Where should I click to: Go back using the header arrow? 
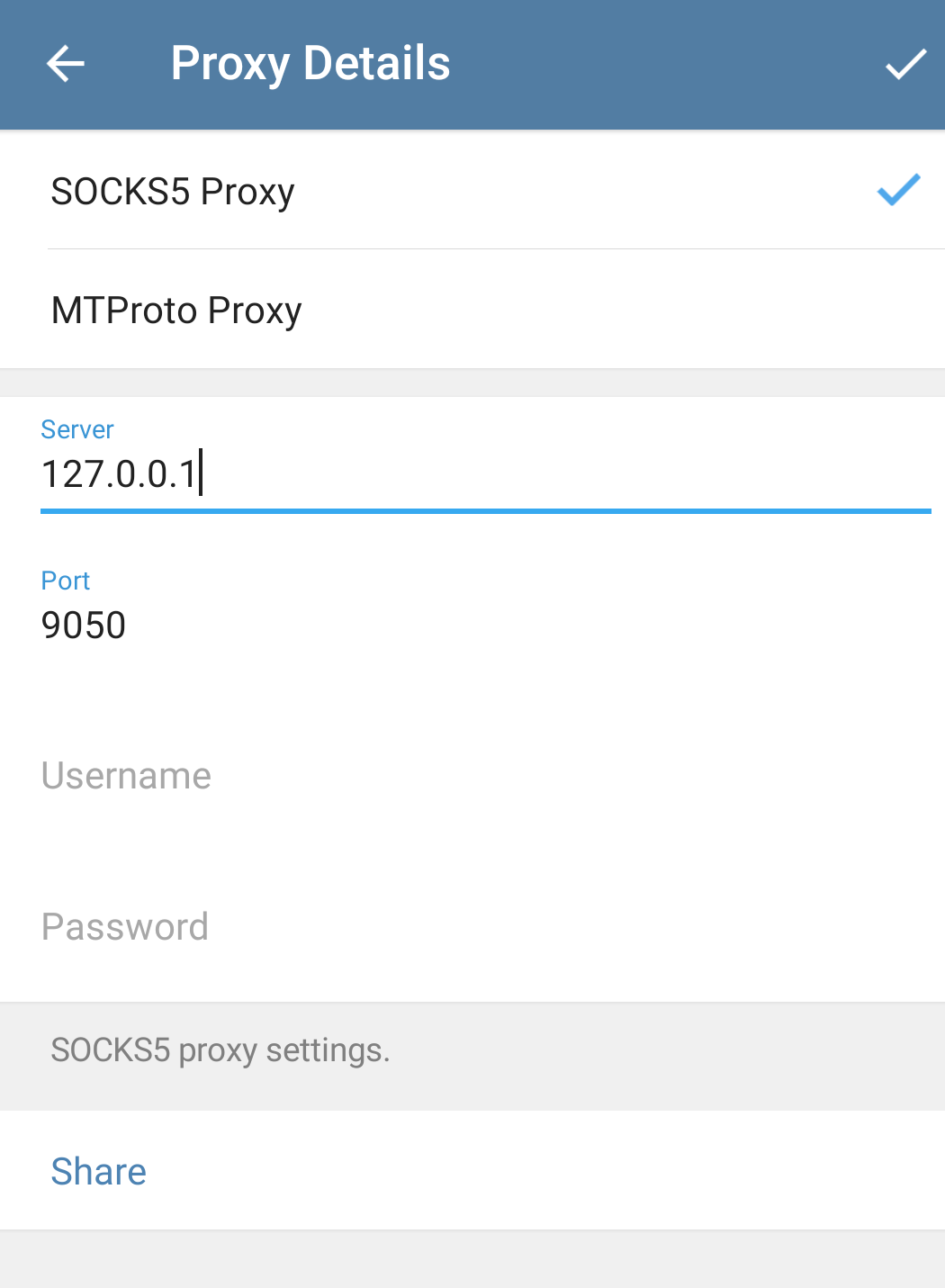(66, 64)
